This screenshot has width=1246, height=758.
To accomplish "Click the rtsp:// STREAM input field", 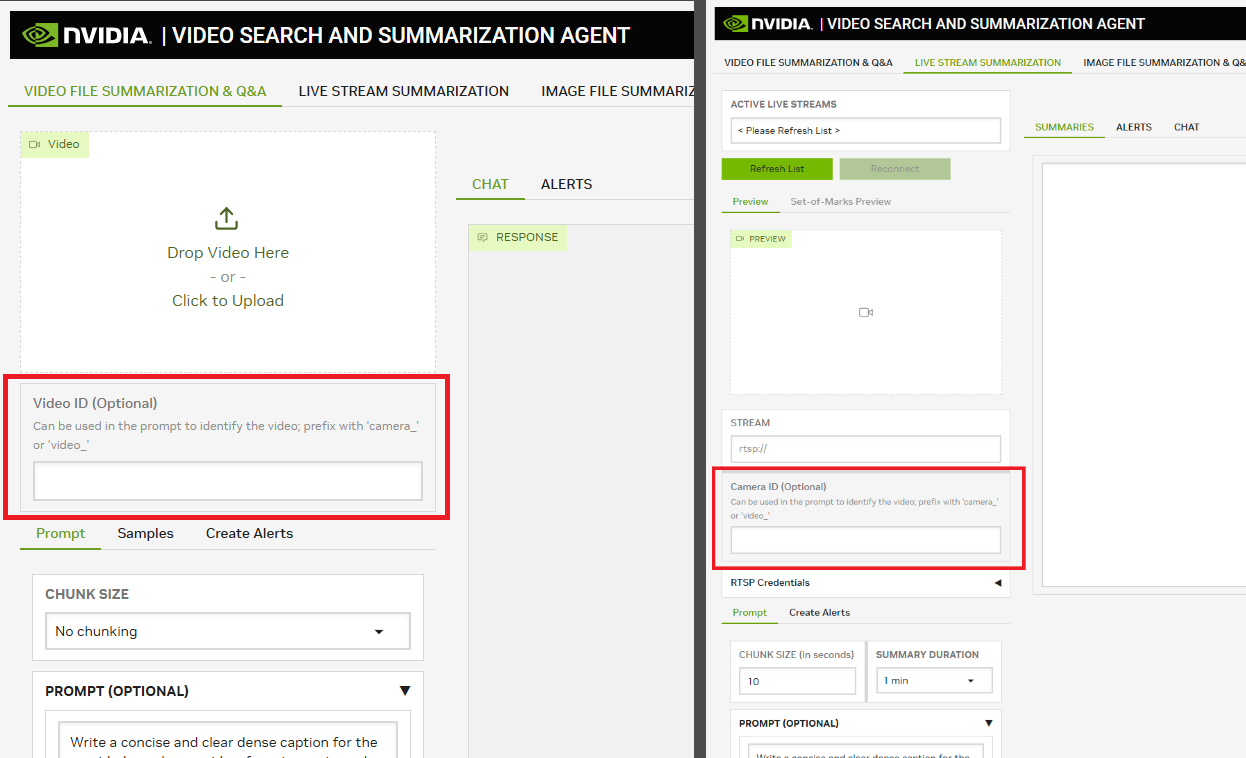I will [x=864, y=448].
